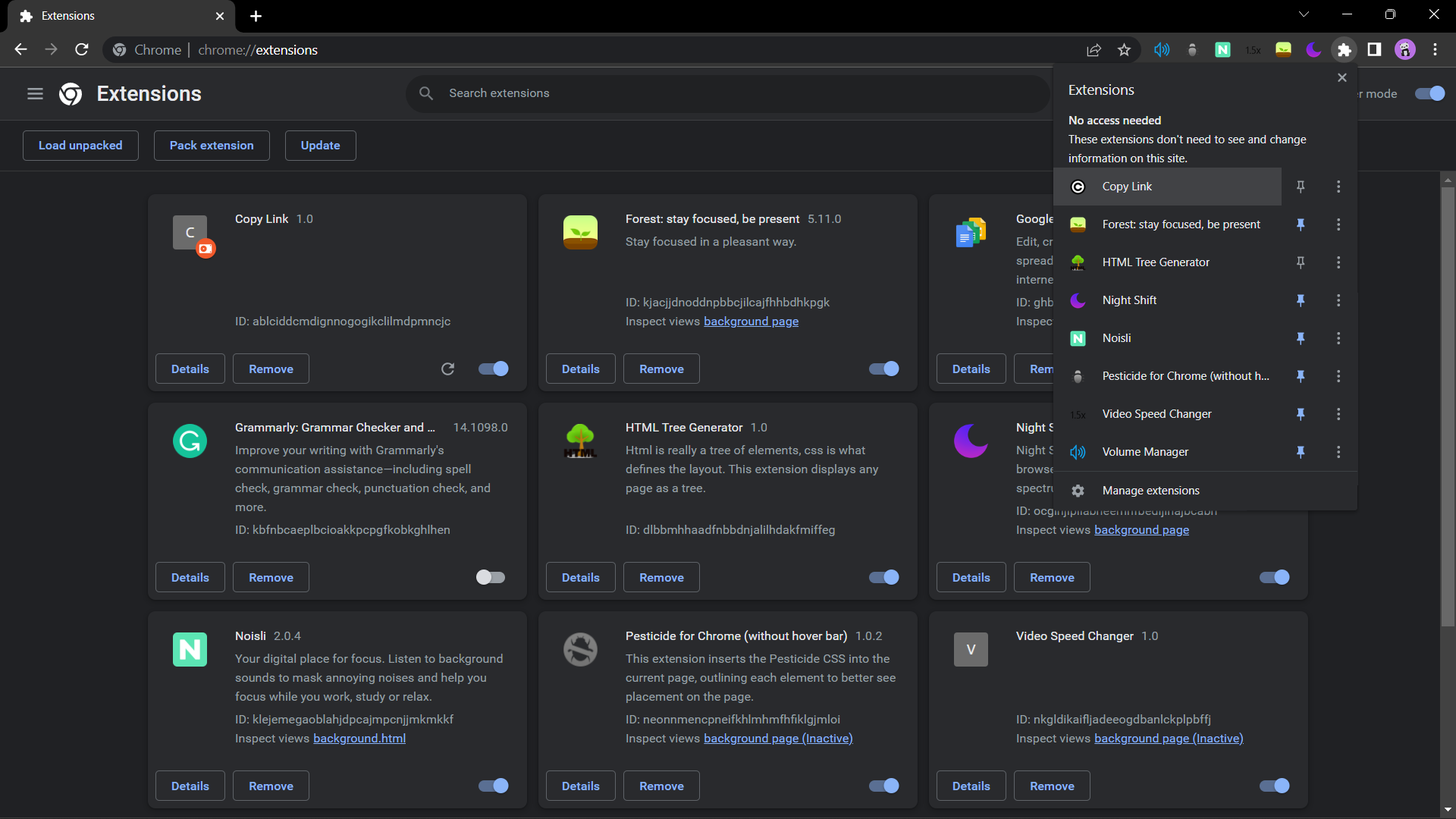Viewport: 1456px width, 819px height.
Task: Unpin Noisli from the toolbar
Action: pyautogui.click(x=1301, y=338)
